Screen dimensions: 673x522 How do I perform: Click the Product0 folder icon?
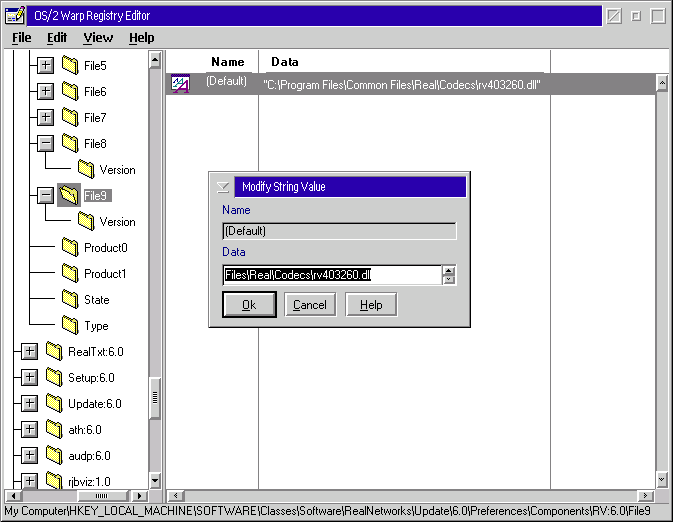[70, 248]
